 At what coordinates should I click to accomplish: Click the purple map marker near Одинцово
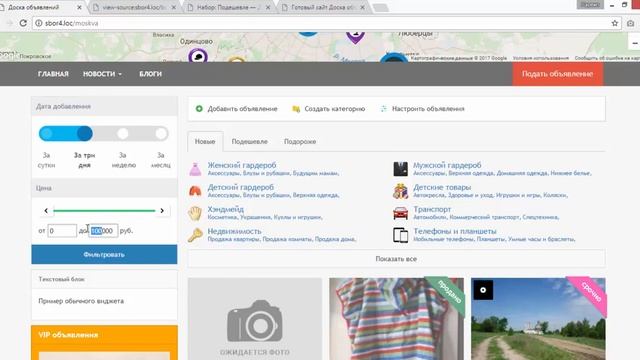point(198,56)
